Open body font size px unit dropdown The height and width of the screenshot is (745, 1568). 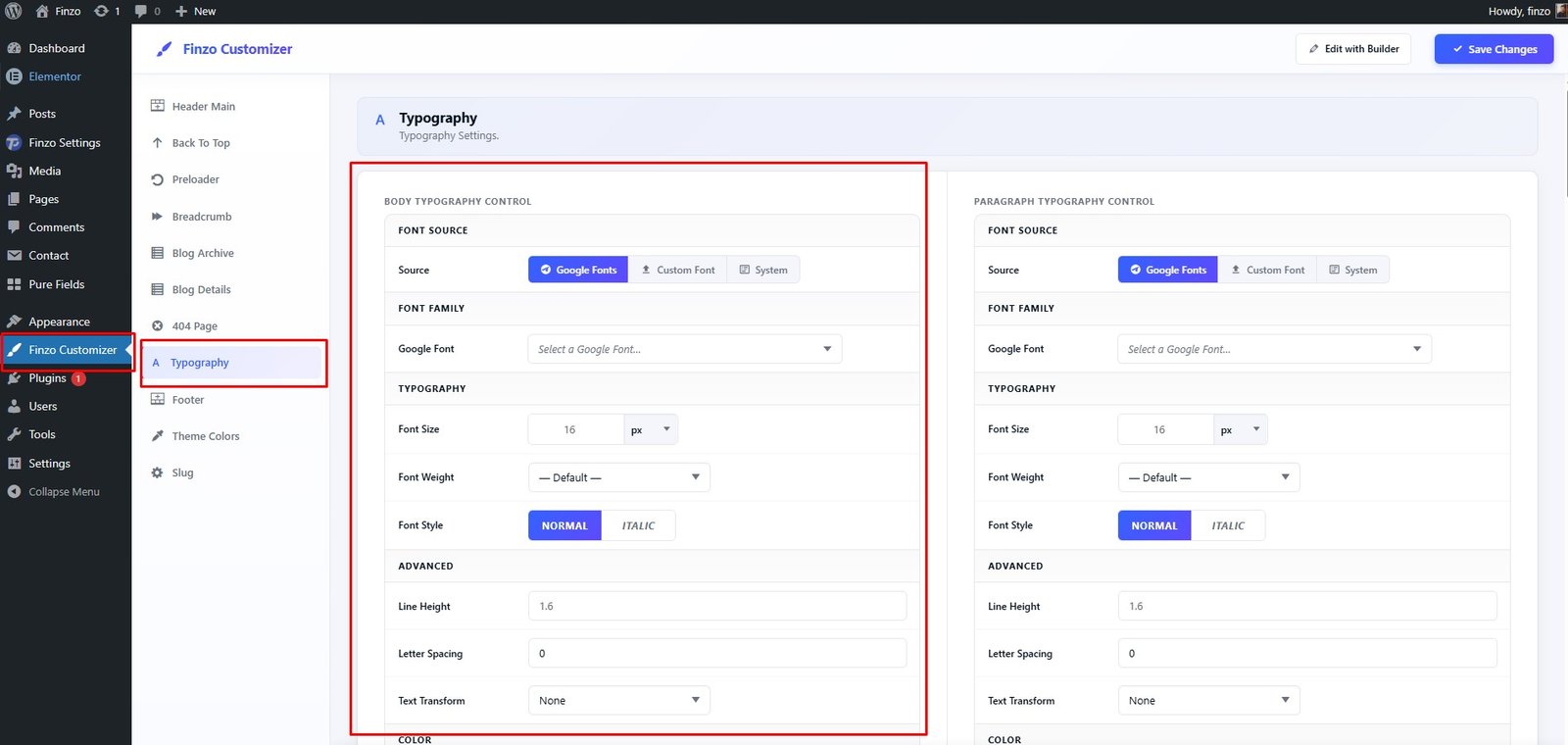(x=651, y=429)
